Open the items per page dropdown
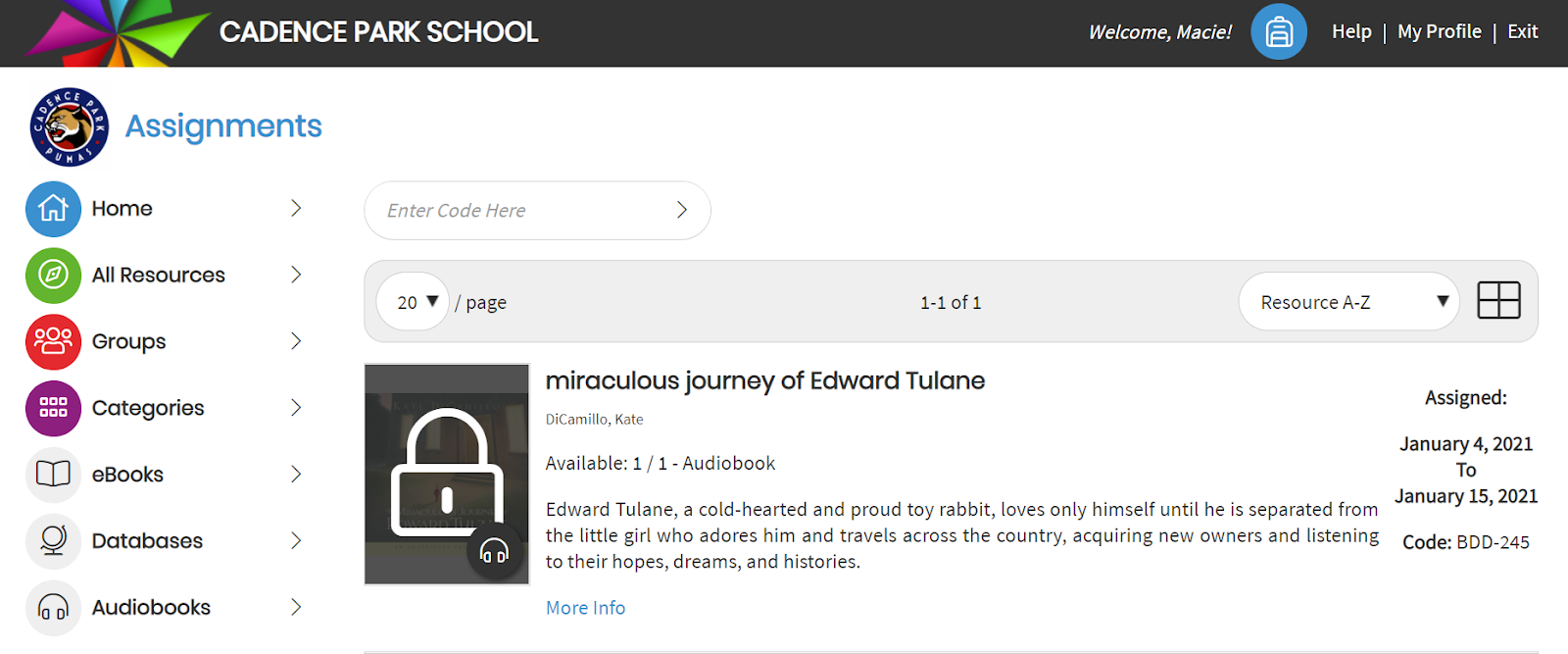Screen dimensions: 1568x654 [414, 302]
